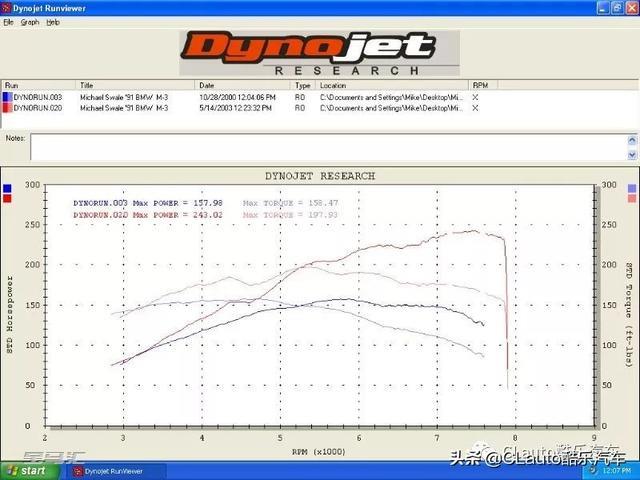Open the Help menu

tap(53, 22)
